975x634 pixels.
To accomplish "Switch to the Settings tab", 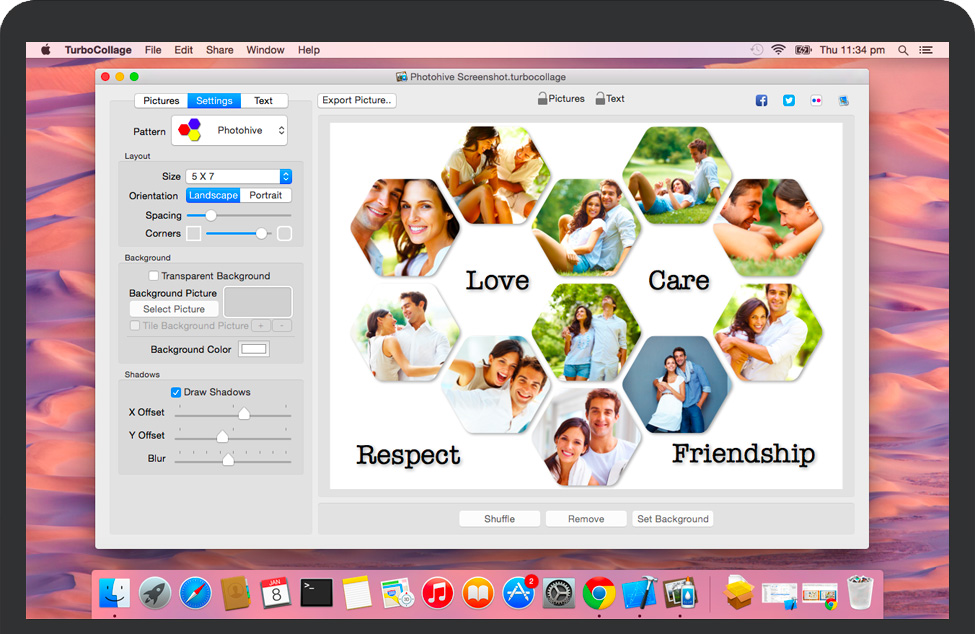I will pyautogui.click(x=214, y=101).
